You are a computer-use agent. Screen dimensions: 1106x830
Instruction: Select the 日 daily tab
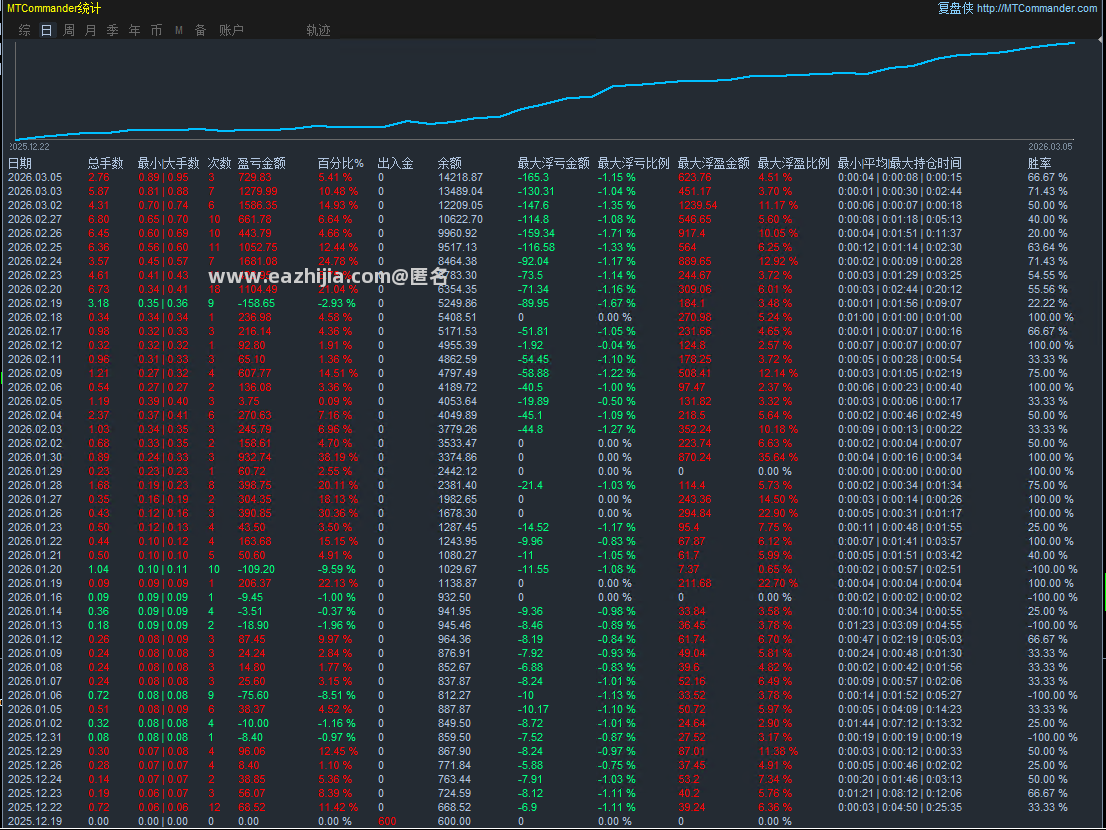click(x=47, y=30)
